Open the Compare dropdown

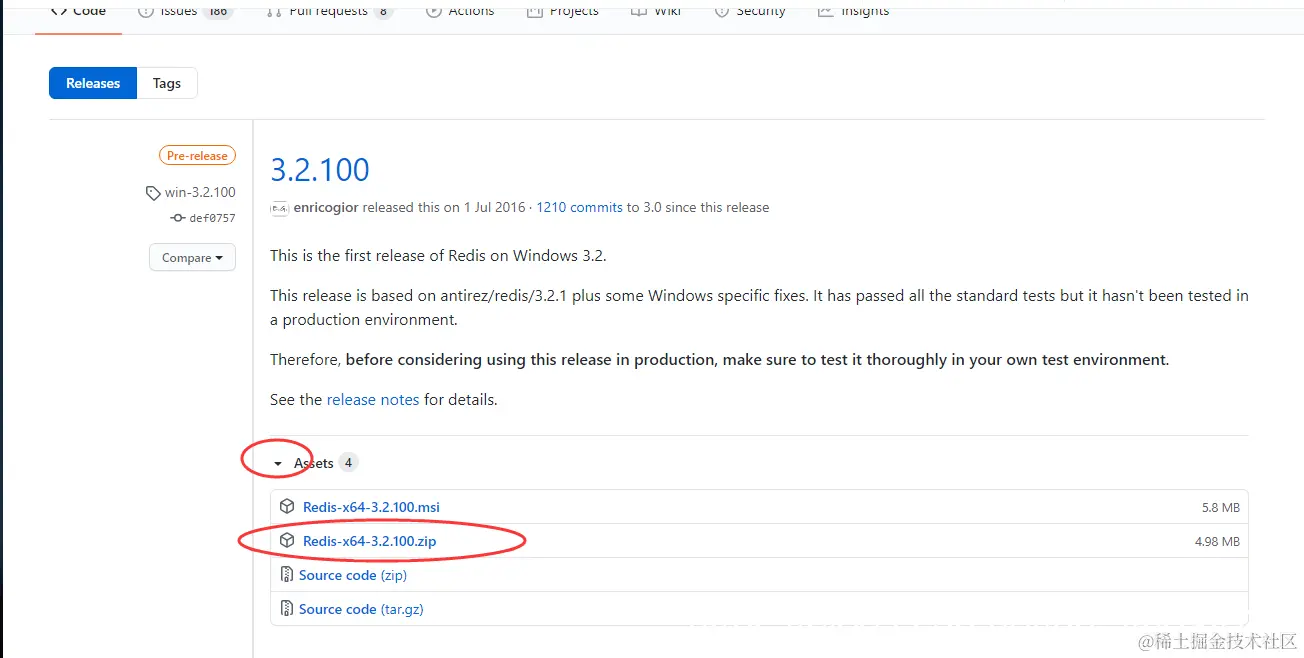point(193,258)
